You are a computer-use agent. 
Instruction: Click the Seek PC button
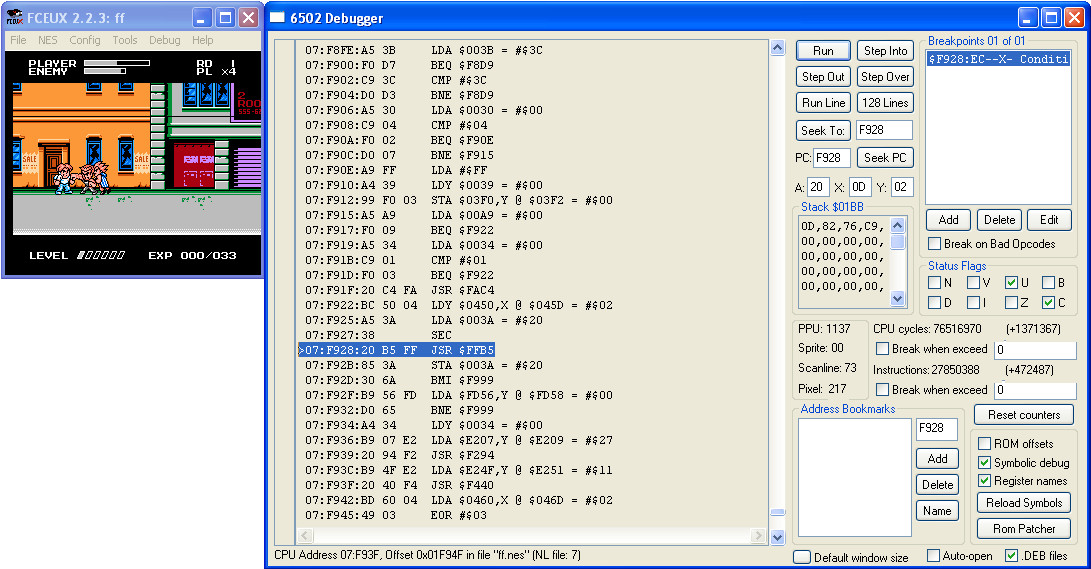click(x=885, y=158)
